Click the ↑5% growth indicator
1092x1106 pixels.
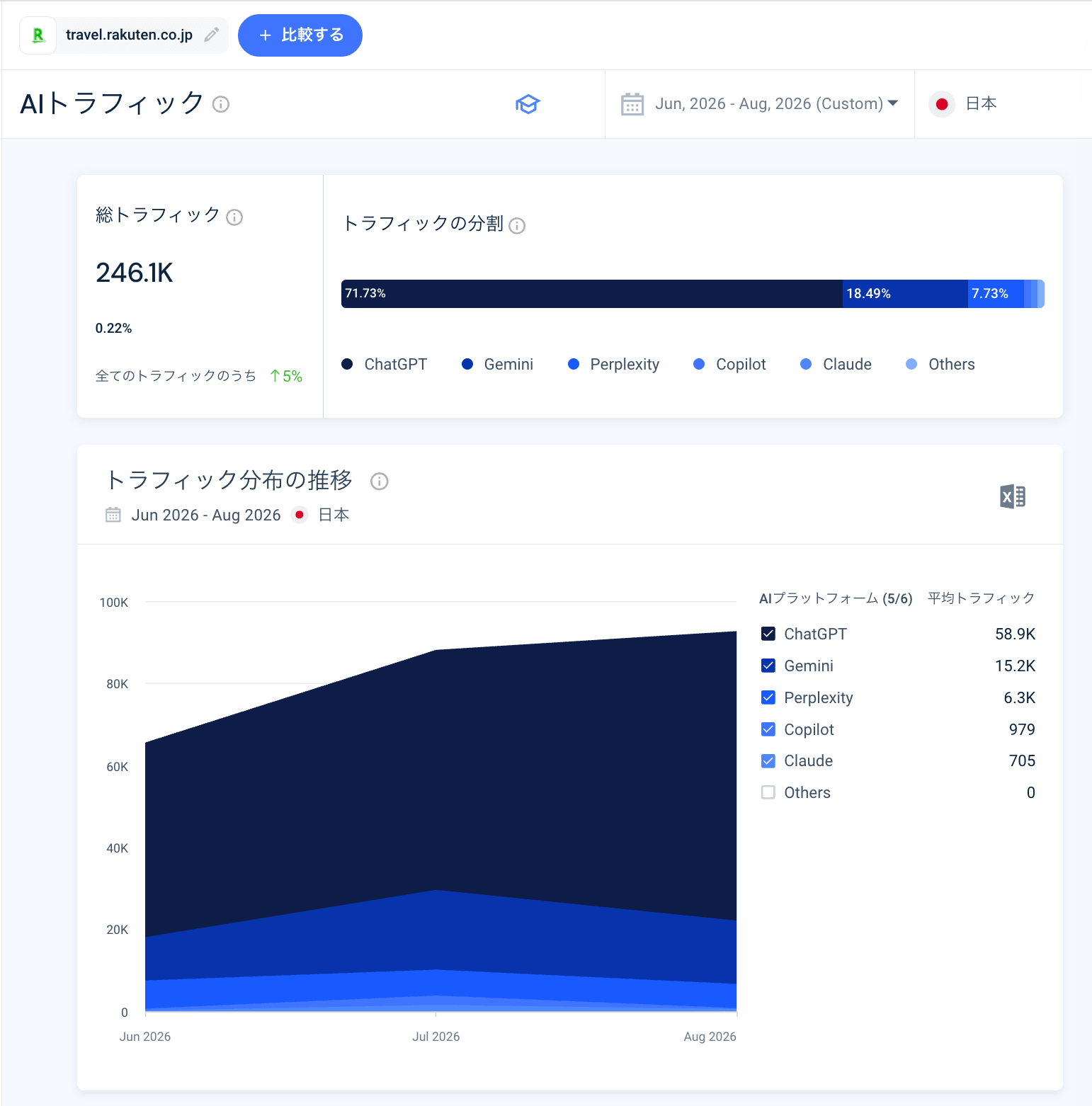[286, 376]
